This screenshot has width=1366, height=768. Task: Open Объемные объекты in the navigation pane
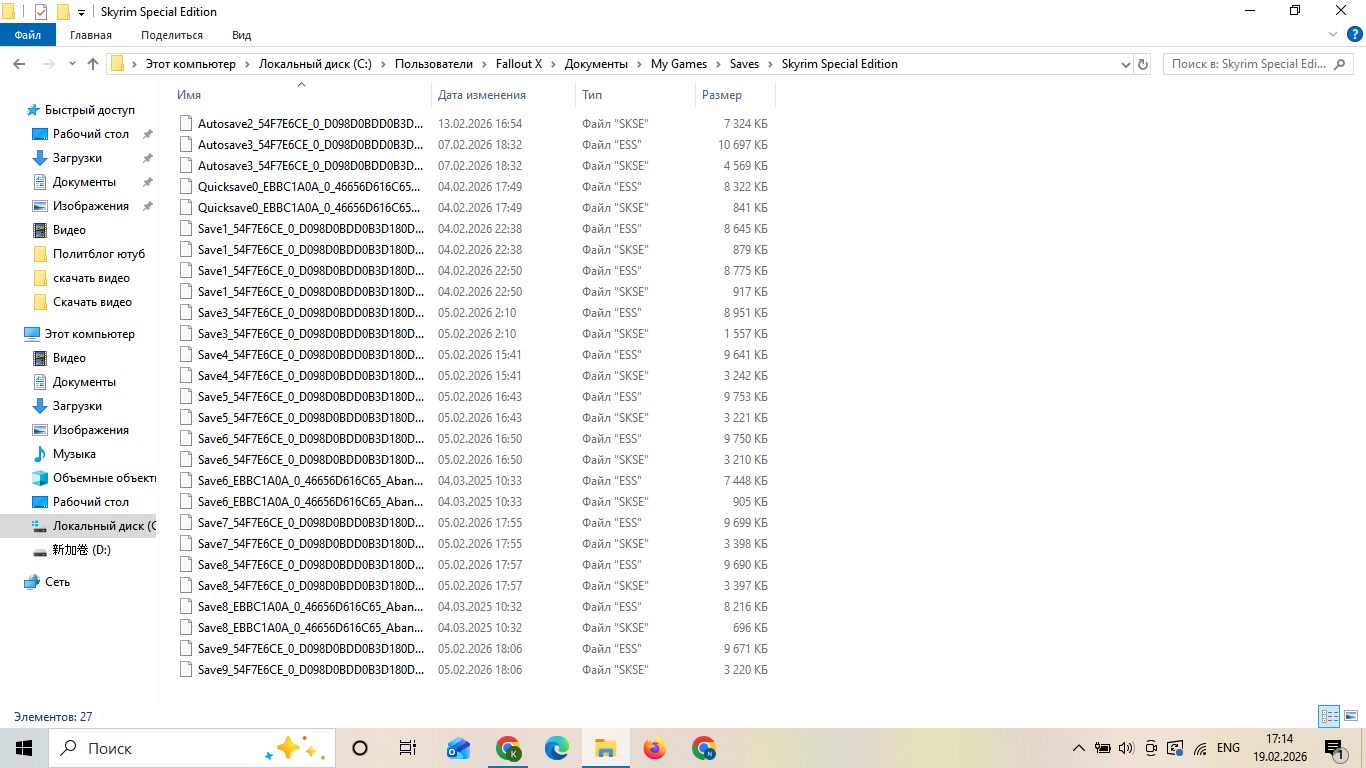(104, 478)
